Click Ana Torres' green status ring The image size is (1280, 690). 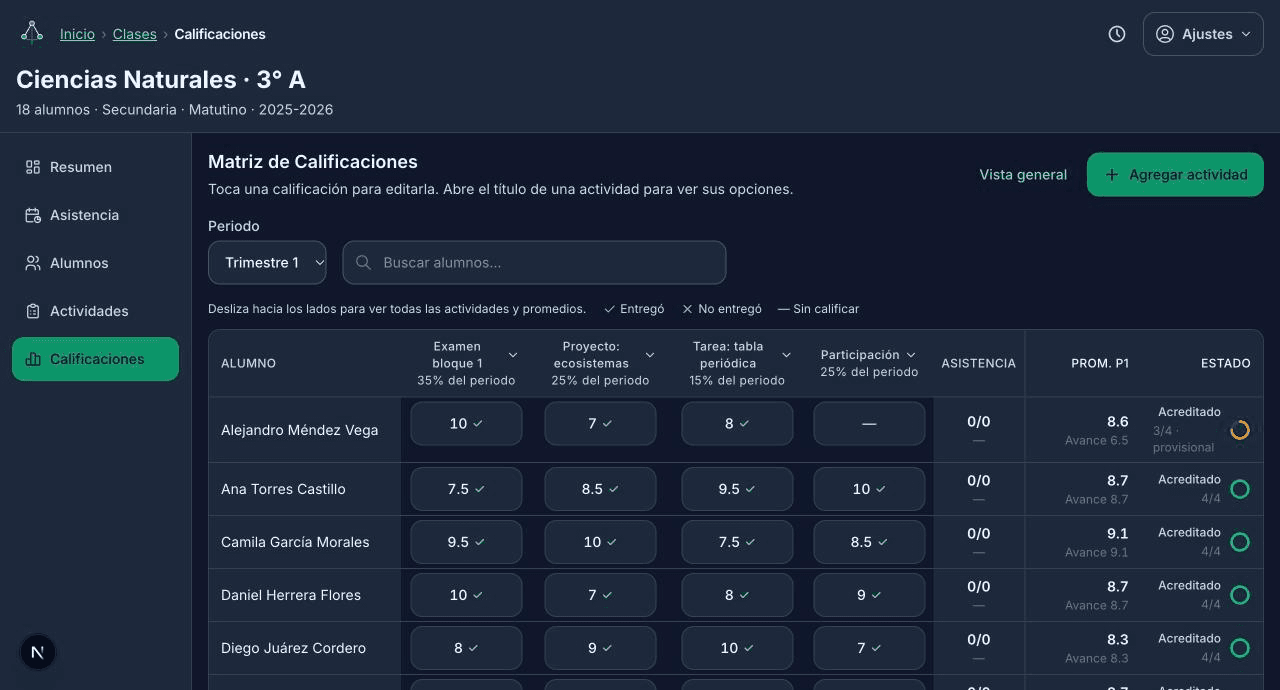[x=1240, y=489]
